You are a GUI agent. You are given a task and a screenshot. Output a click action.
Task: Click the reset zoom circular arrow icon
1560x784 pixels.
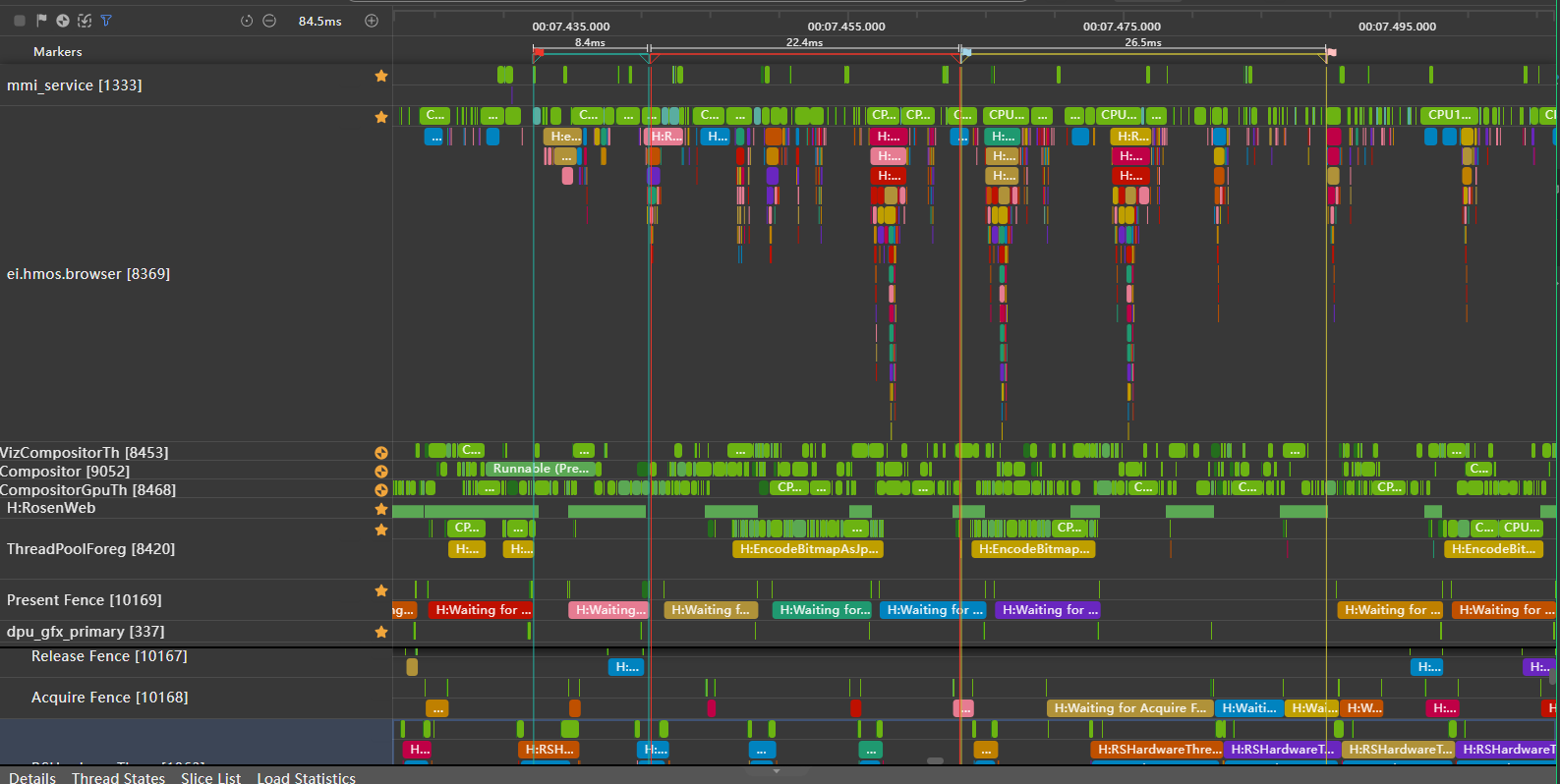(247, 21)
